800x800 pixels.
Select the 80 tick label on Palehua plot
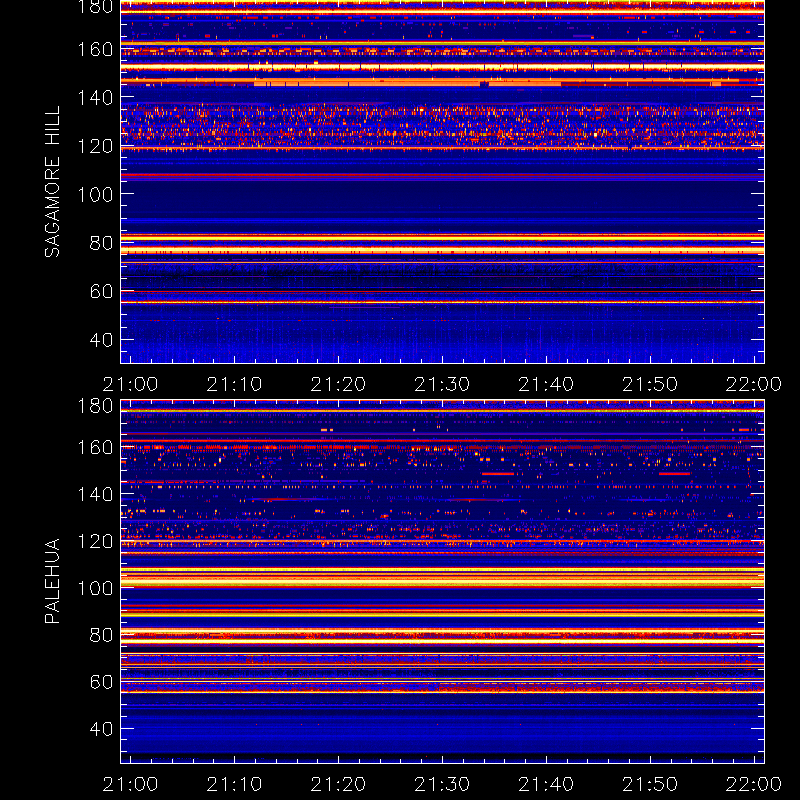(x=101, y=635)
